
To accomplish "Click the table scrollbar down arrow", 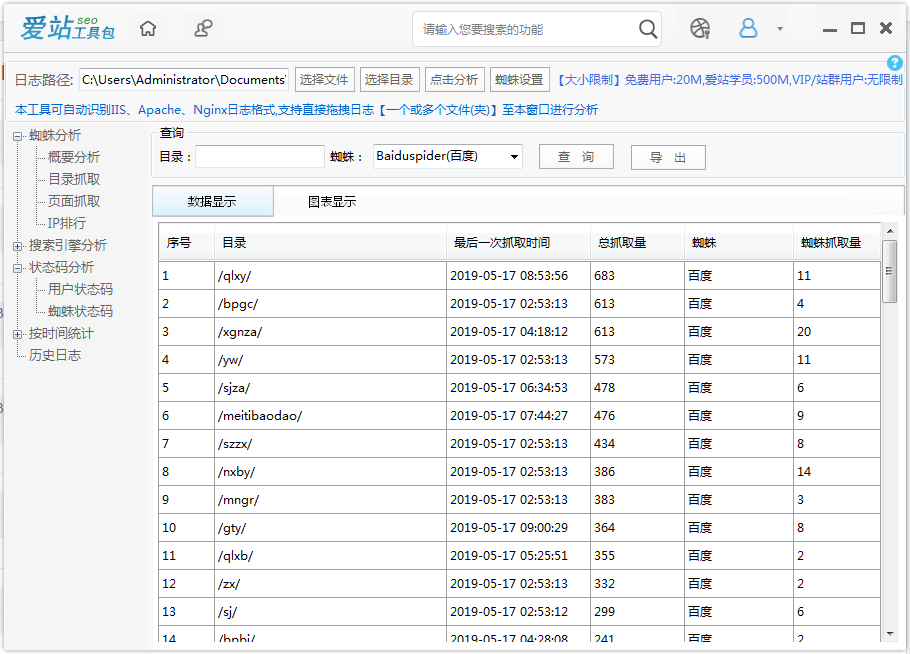I will tap(890, 634).
